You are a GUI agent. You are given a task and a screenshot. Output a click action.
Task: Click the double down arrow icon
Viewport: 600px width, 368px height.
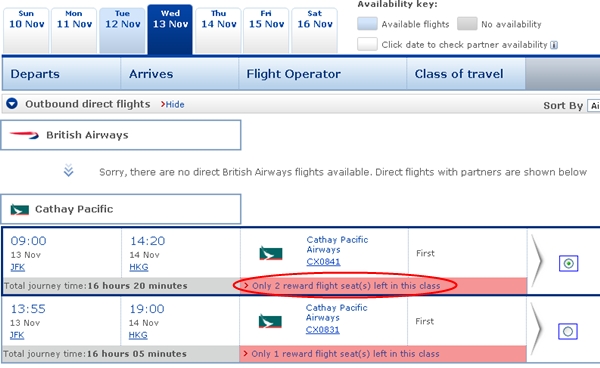tap(68, 170)
